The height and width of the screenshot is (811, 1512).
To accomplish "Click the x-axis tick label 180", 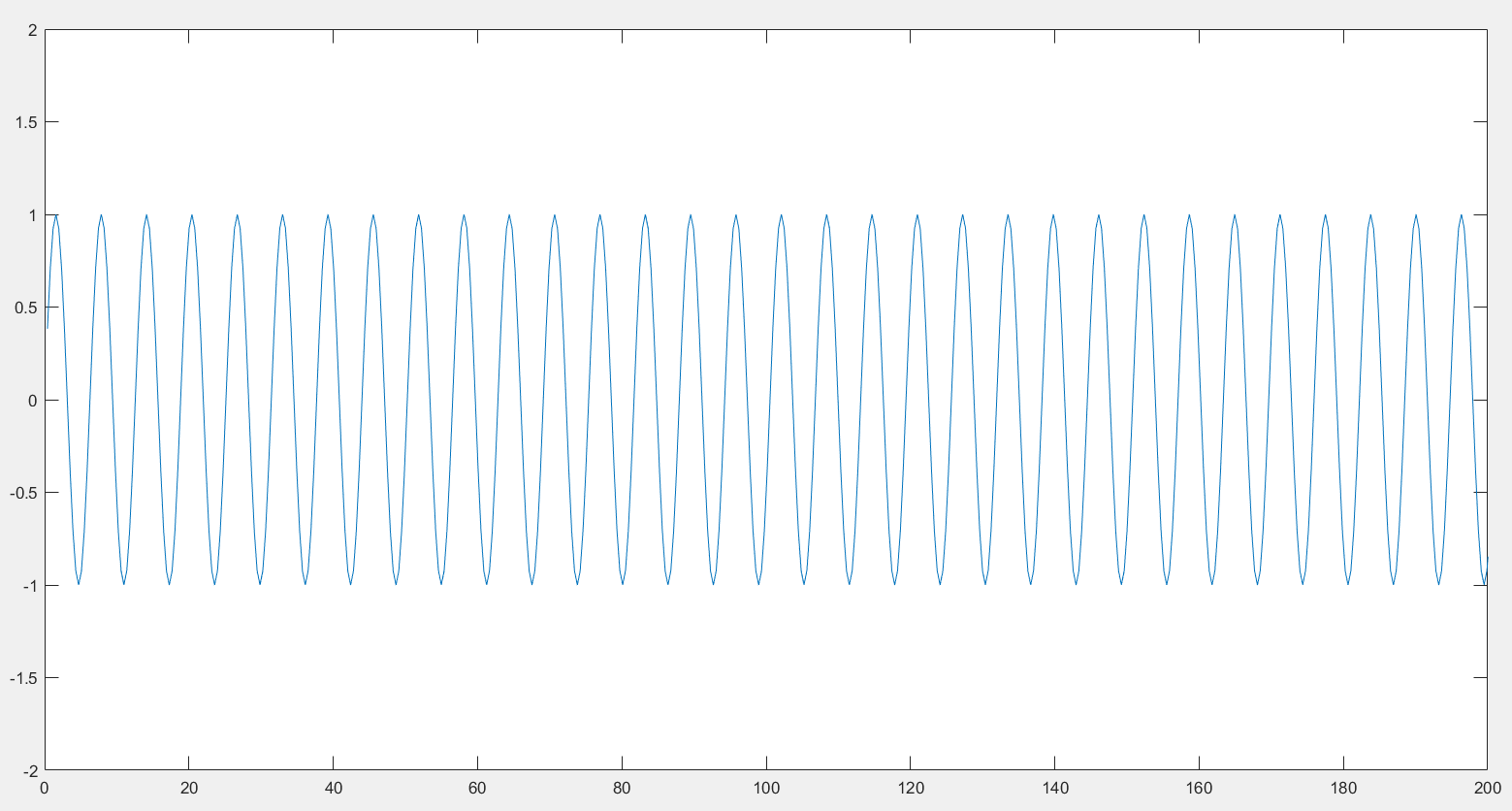I will 1343,789.
